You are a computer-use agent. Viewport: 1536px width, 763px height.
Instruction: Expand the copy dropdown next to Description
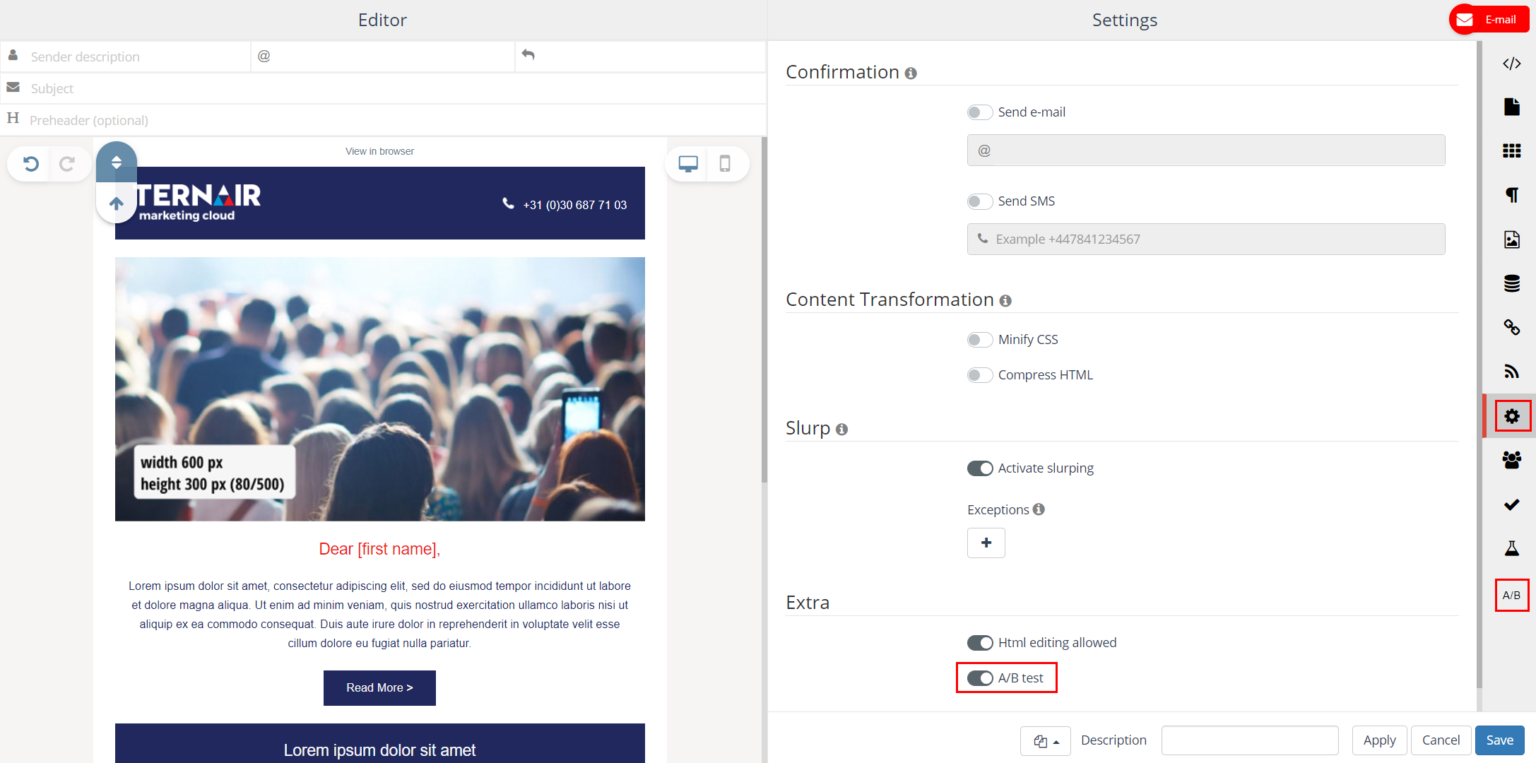1046,741
